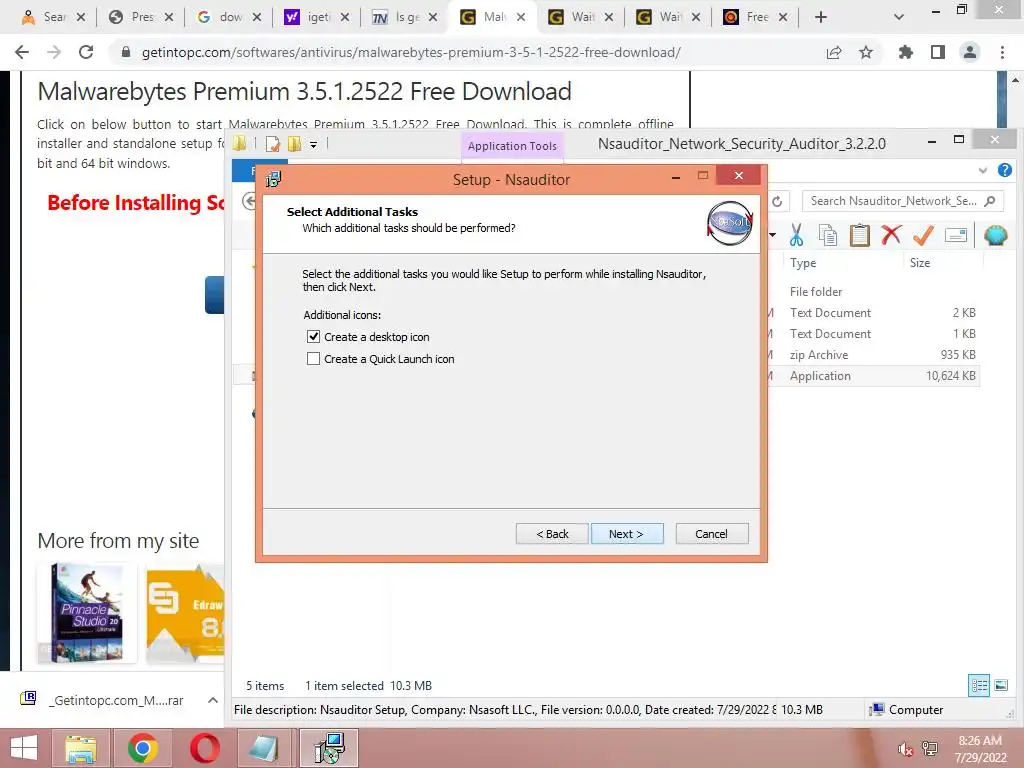Click the red X Delete icon in Explorer
This screenshot has width=1024, height=768.
[891, 234]
